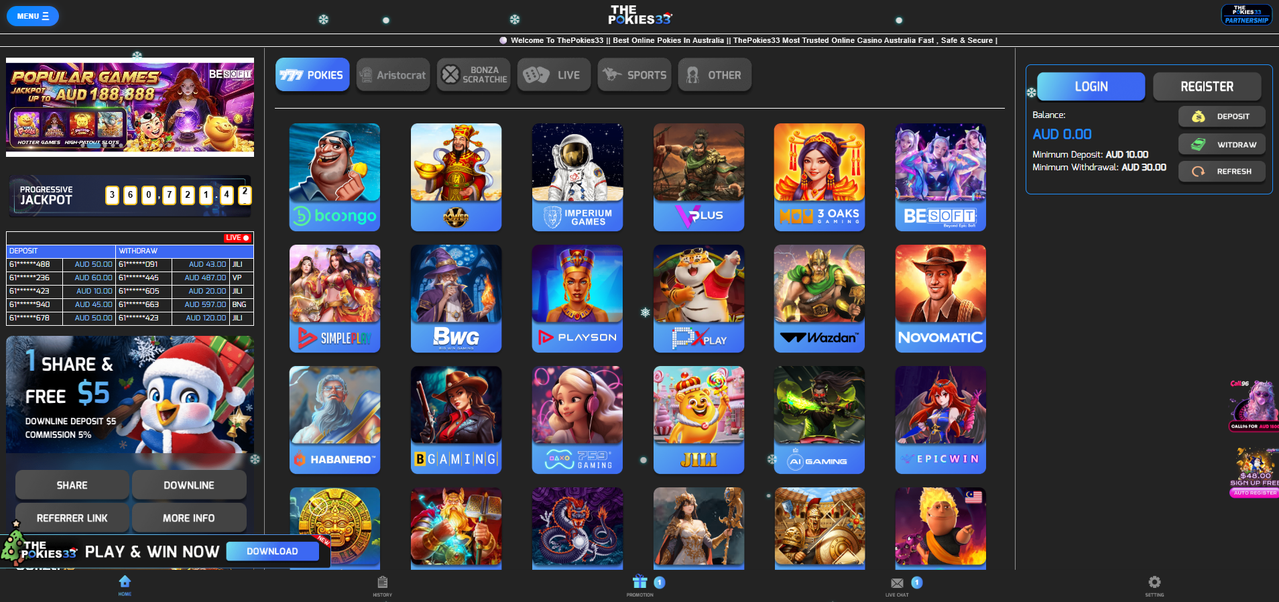Click the red LIVE indicator badge
1279x602 pixels.
click(238, 238)
